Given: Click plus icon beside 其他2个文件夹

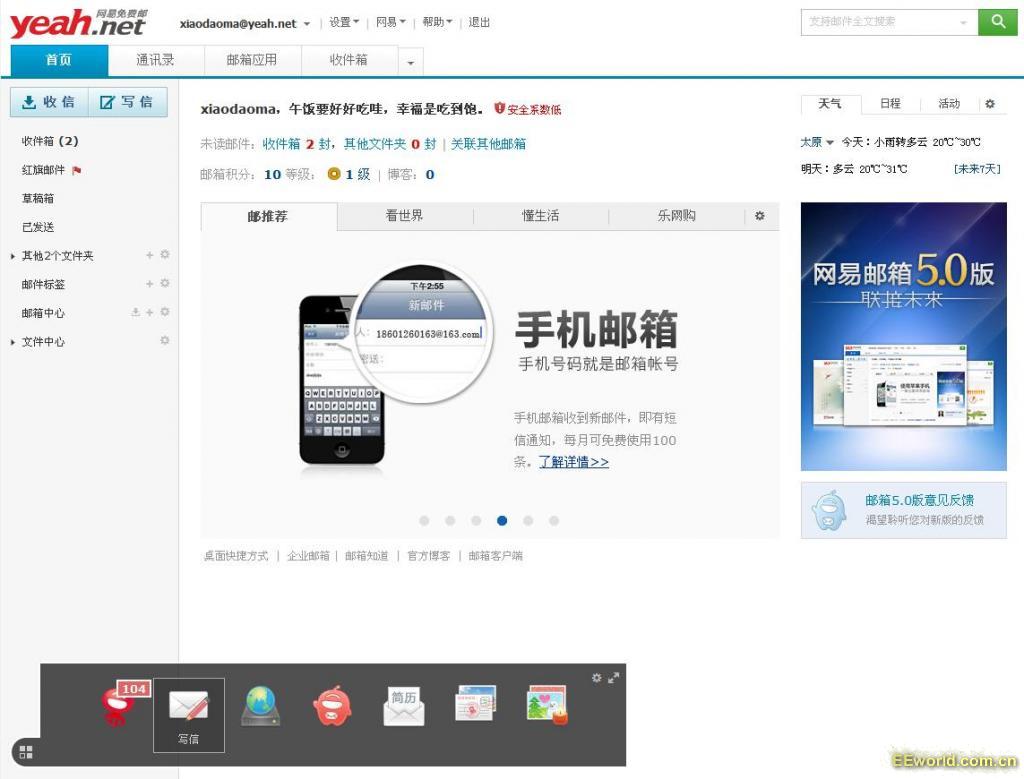Looking at the screenshot, I should 150,255.
